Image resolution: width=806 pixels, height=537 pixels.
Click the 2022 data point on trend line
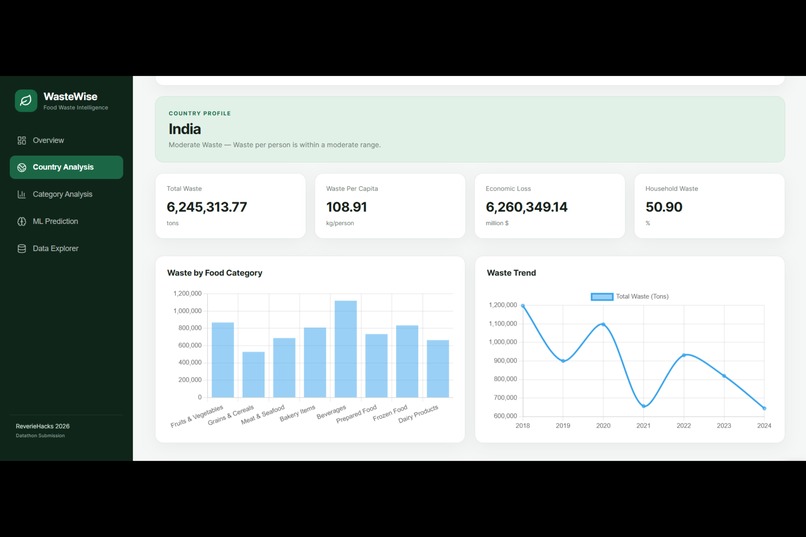pyautogui.click(x=684, y=355)
